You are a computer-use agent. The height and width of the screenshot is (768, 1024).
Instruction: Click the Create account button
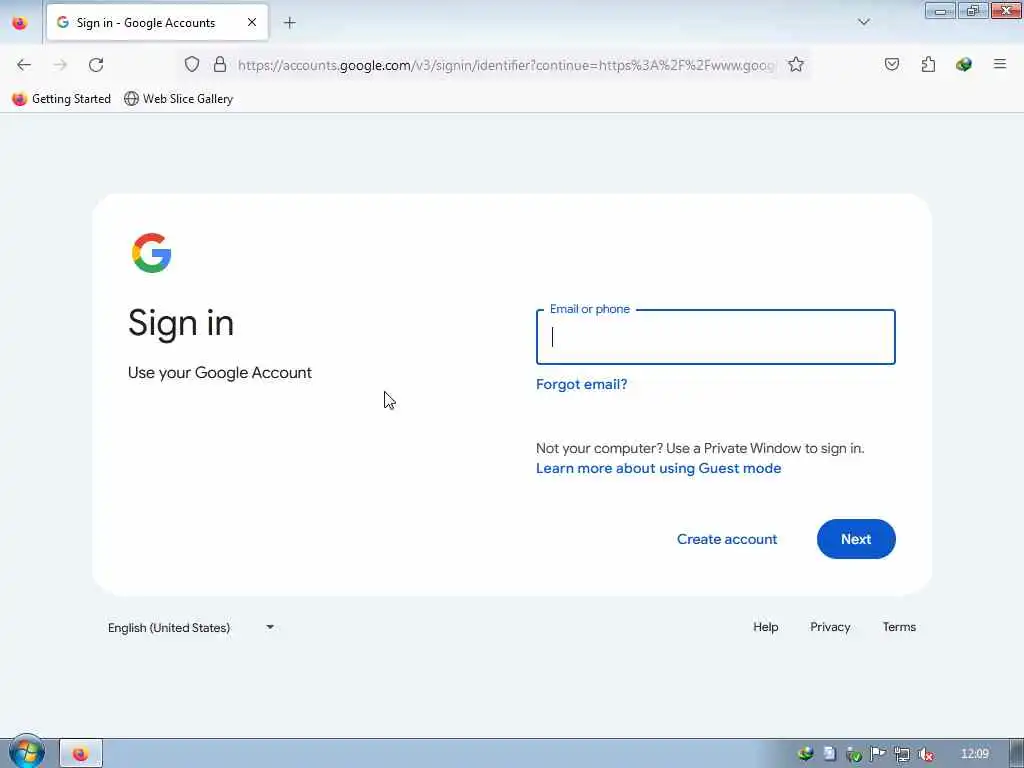pos(727,539)
